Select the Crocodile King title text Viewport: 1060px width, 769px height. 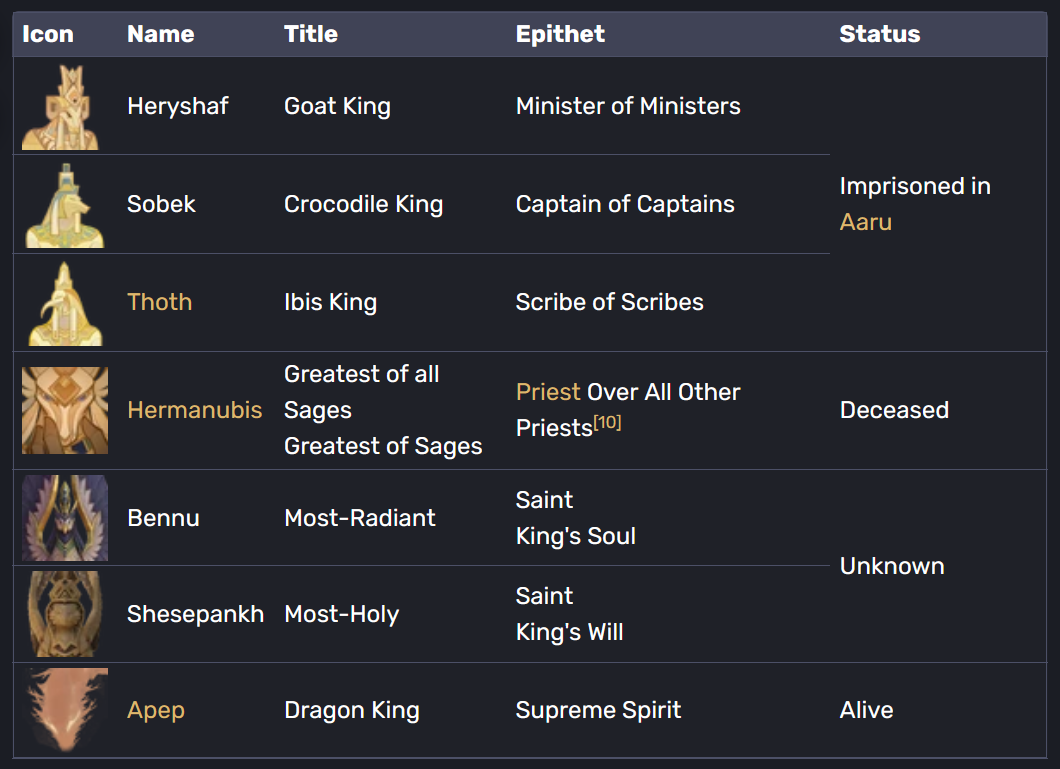click(363, 204)
